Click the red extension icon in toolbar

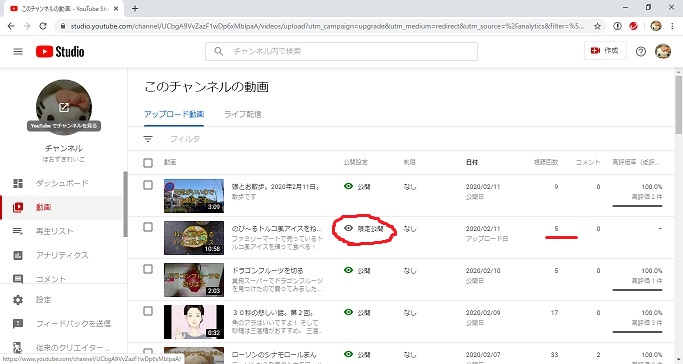pos(633,26)
